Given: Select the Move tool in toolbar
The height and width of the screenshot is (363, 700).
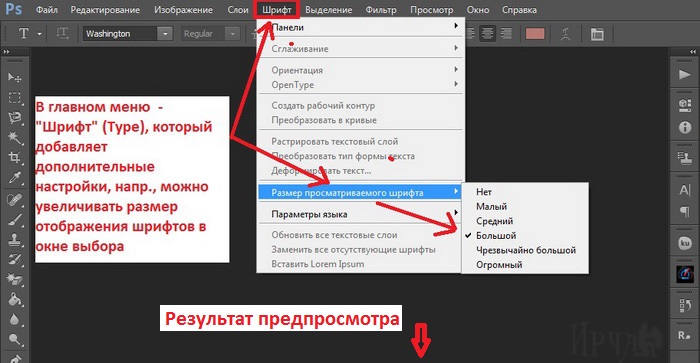Looking at the screenshot, I should pos(14,77).
